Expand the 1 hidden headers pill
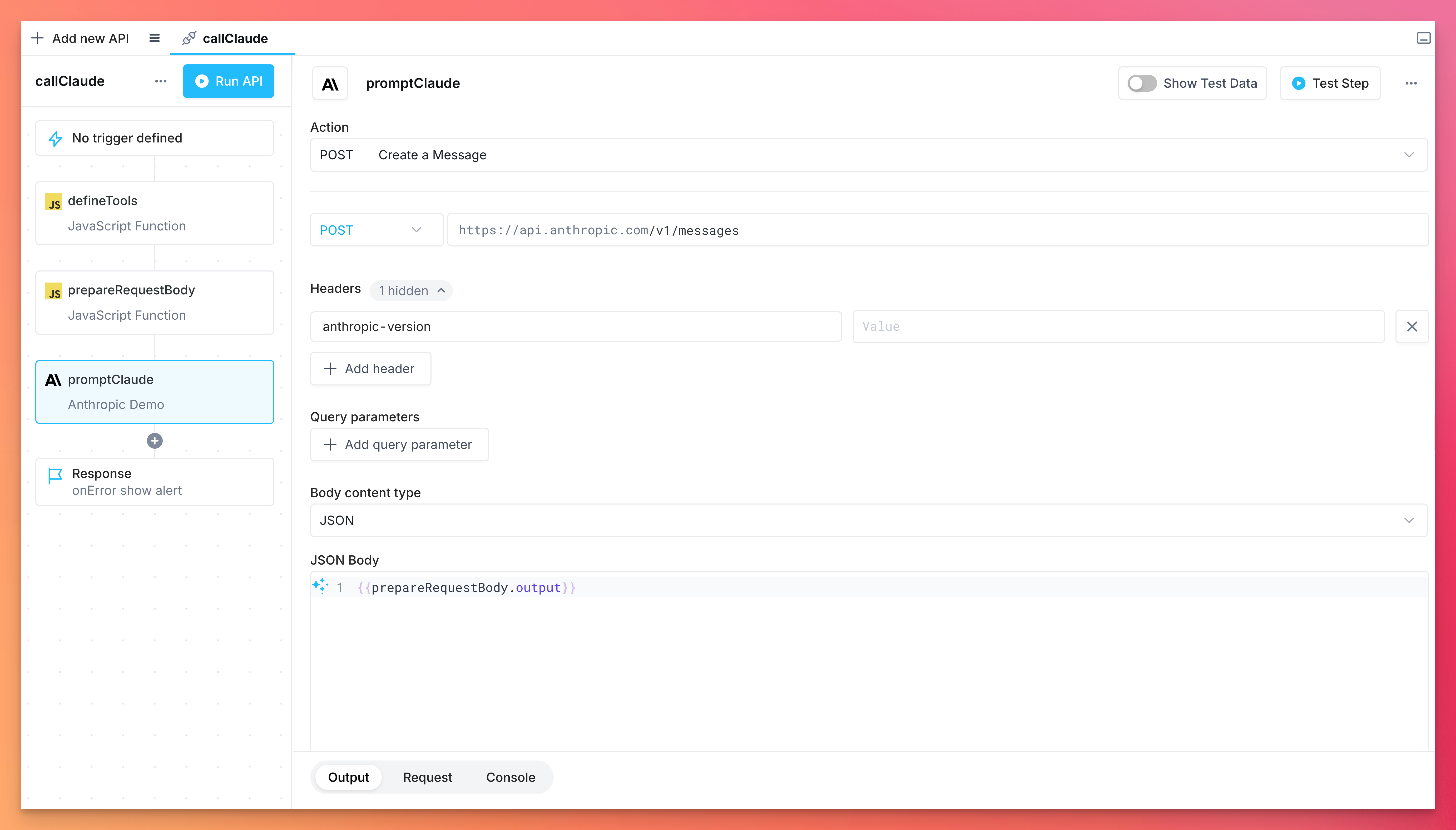Viewport: 1456px width, 830px height. click(411, 291)
